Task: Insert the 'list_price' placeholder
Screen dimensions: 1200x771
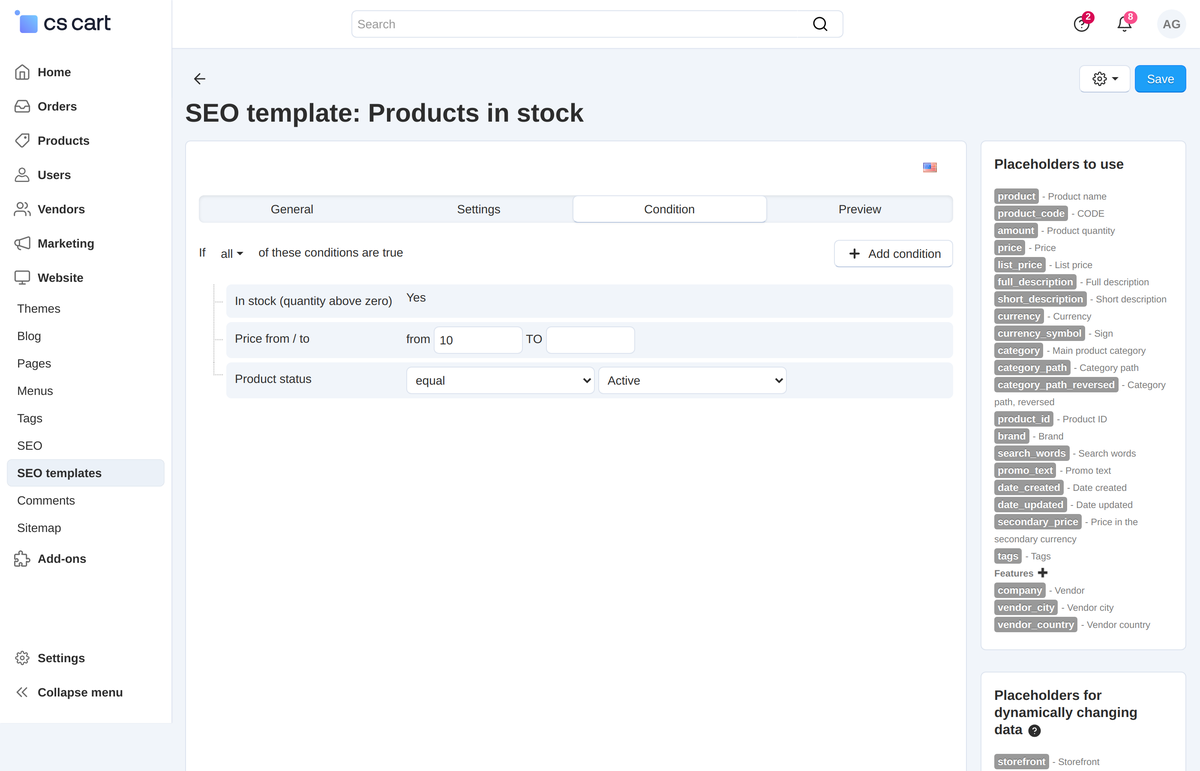Action: (x=1020, y=265)
